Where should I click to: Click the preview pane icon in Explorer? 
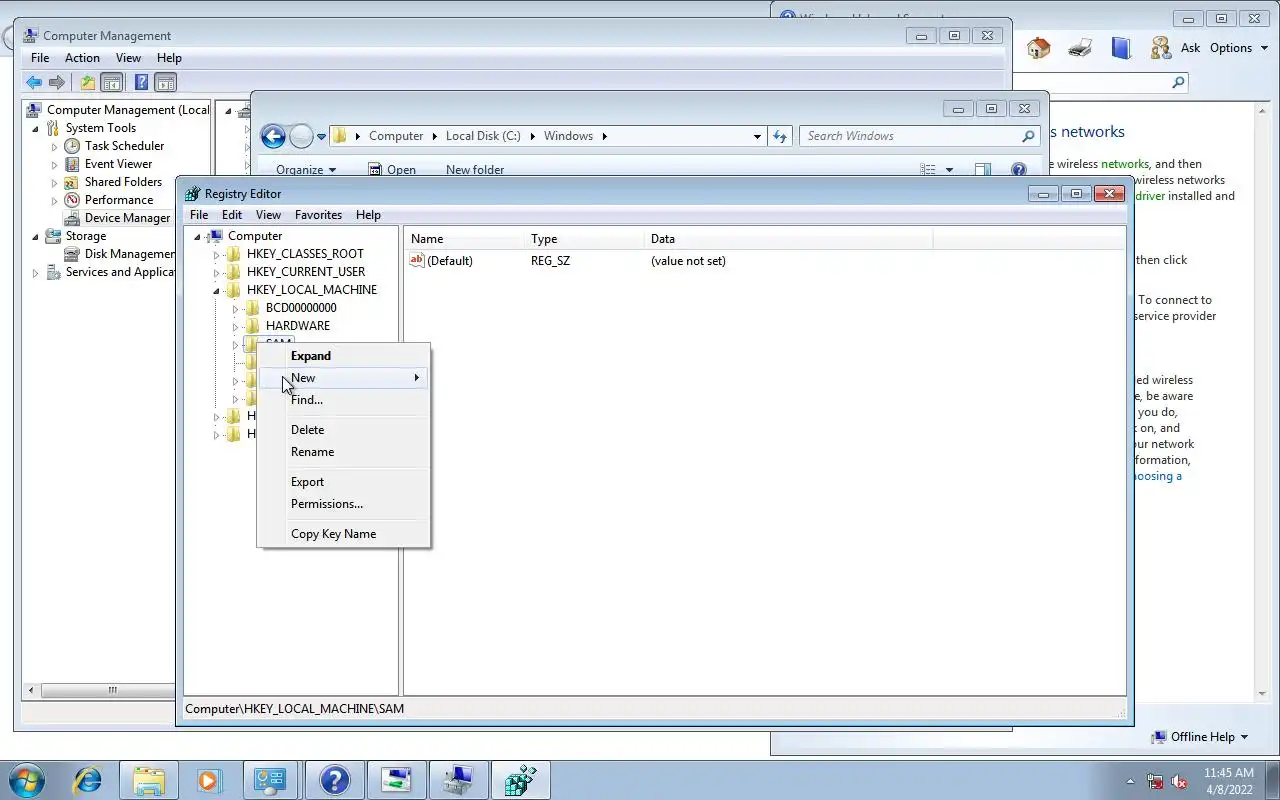pyautogui.click(x=983, y=170)
